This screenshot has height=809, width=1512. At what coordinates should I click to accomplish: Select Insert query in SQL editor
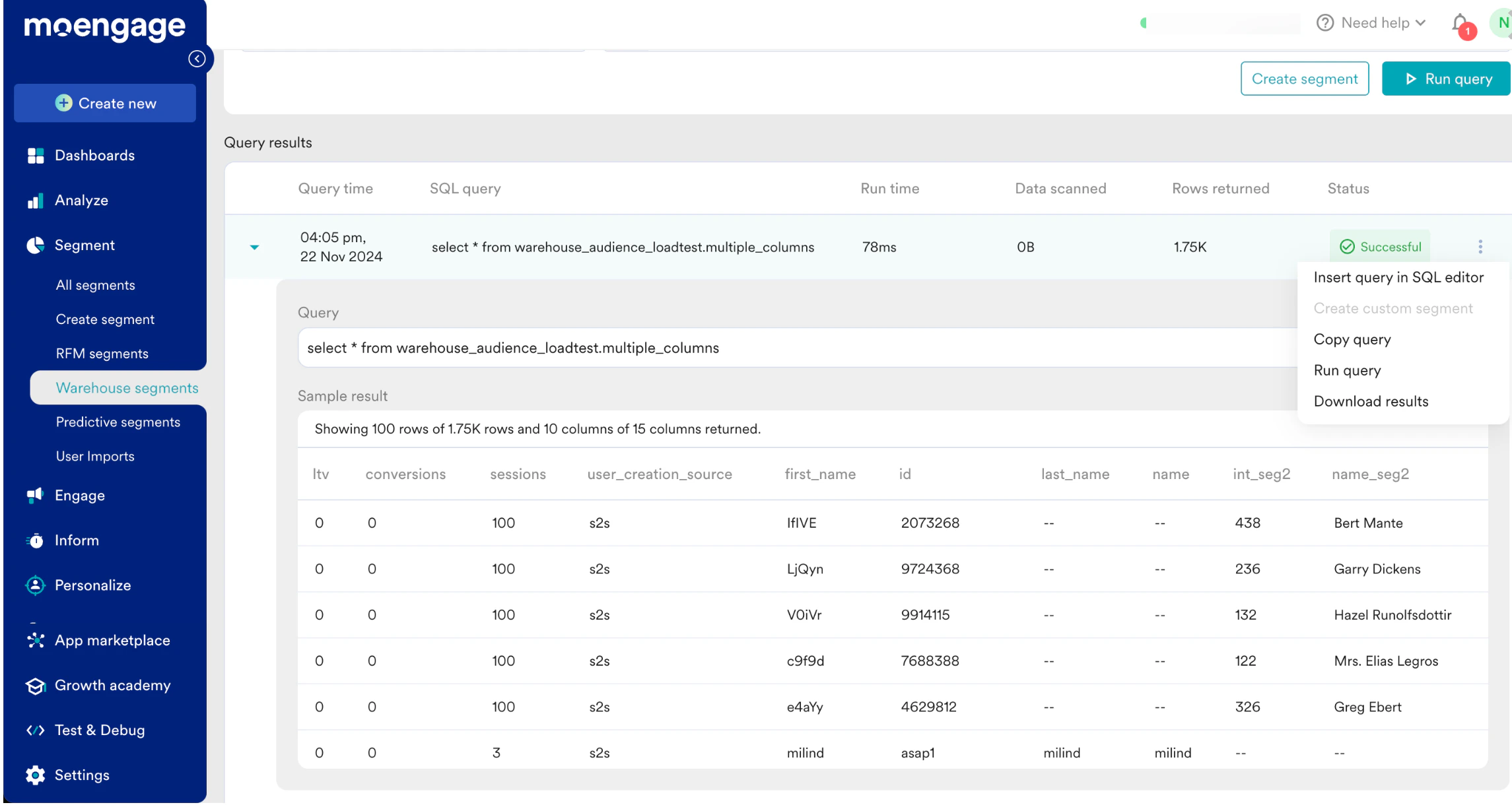tap(1398, 278)
